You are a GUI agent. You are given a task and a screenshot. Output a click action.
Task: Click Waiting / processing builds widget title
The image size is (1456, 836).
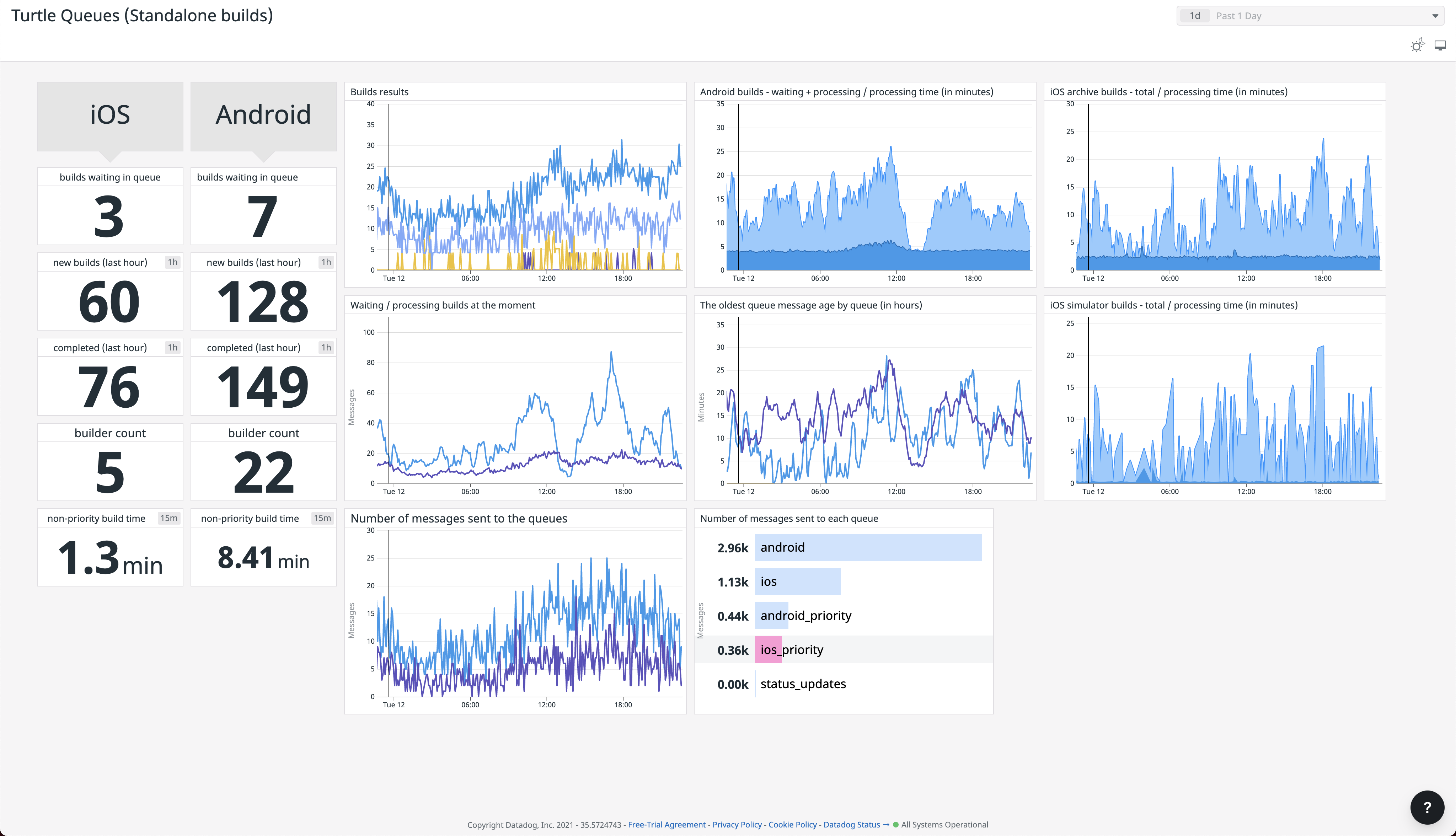click(x=443, y=305)
